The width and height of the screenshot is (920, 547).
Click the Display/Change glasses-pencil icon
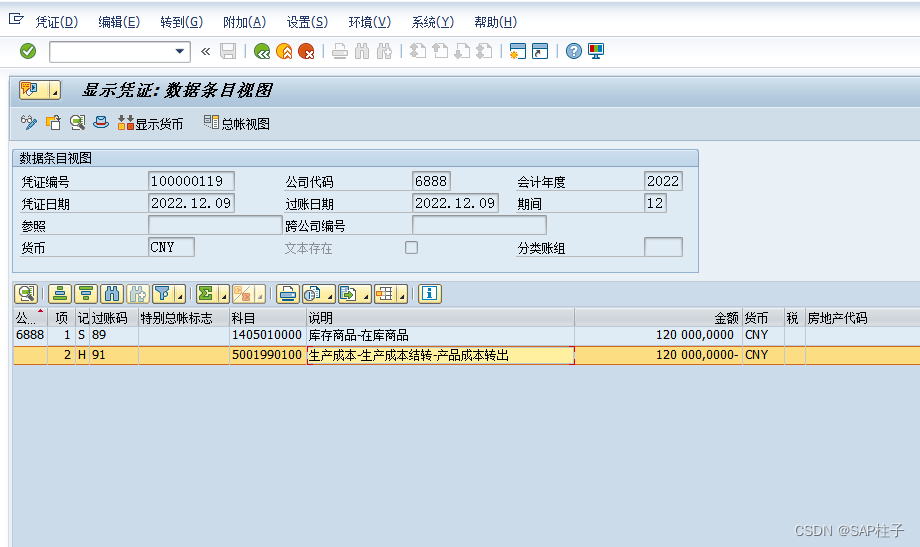(x=28, y=123)
